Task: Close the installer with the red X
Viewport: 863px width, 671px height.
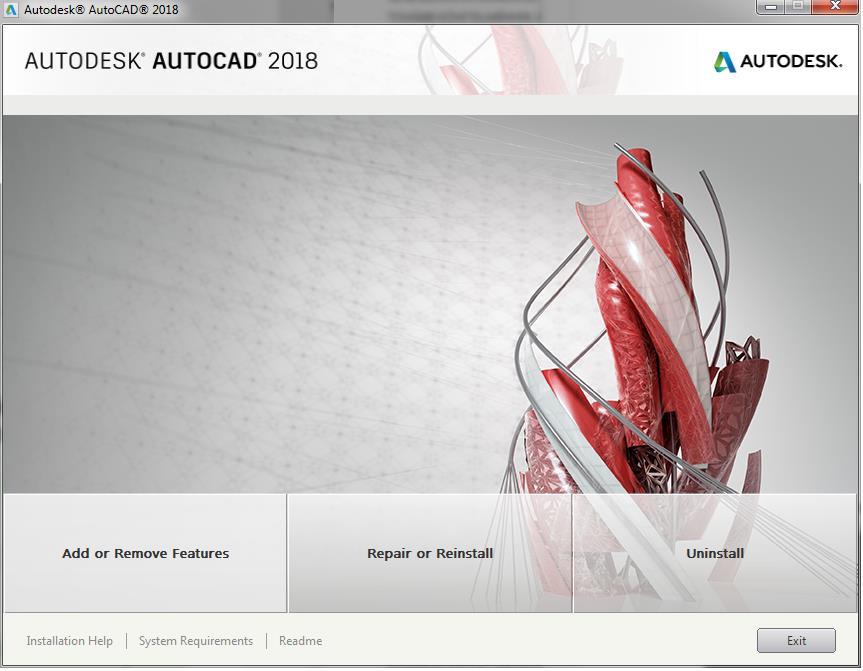Action: pos(835,7)
